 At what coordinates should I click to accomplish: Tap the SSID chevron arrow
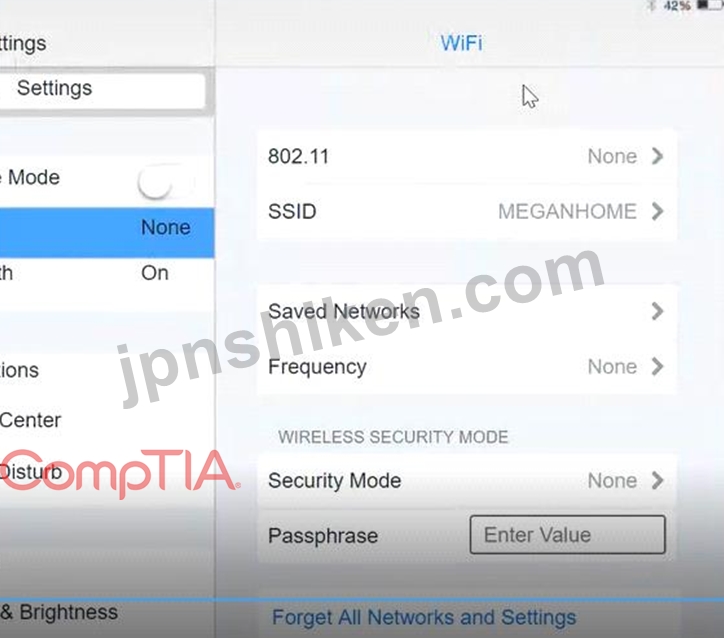pos(658,211)
